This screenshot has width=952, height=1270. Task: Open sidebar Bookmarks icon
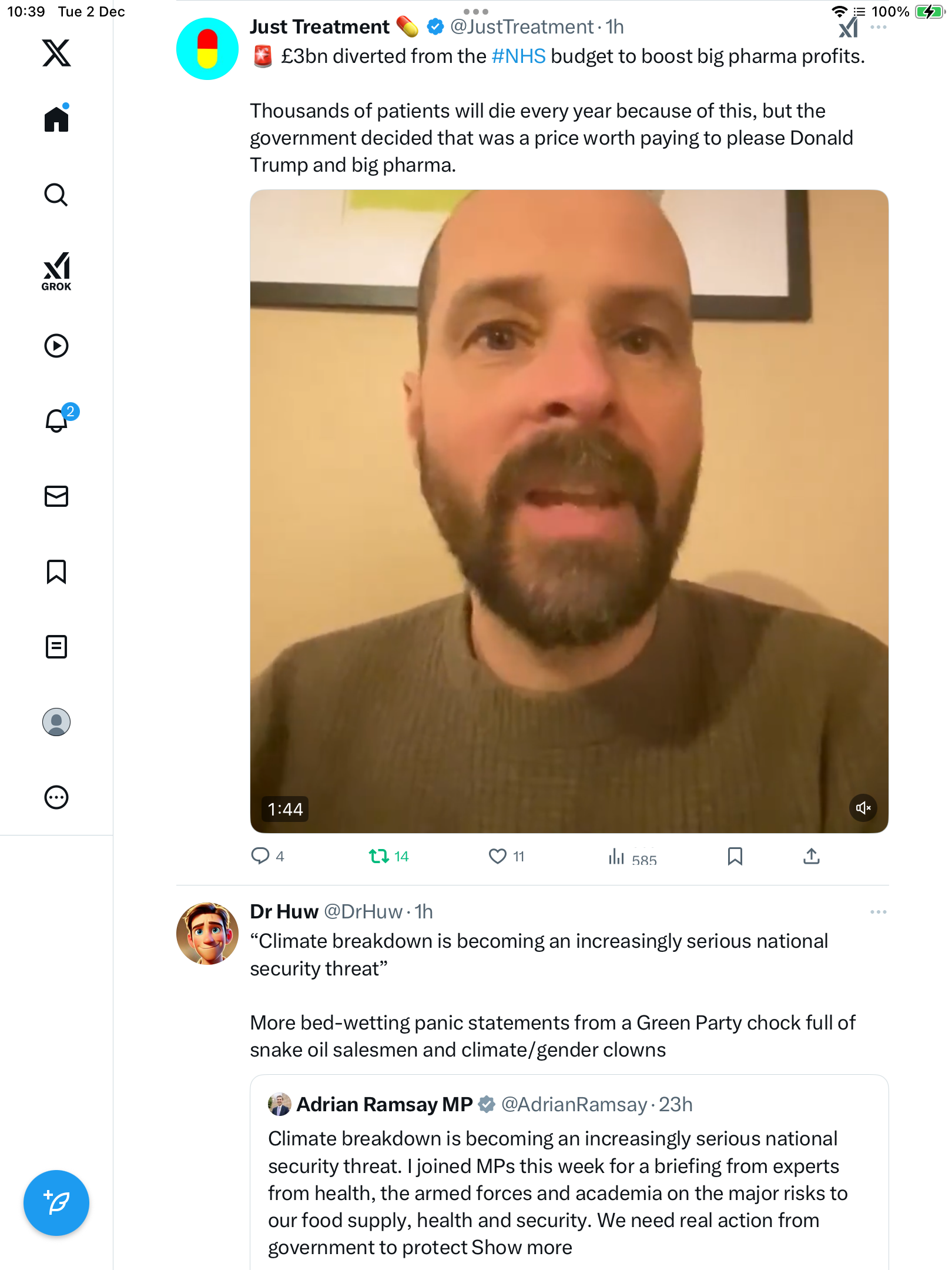point(56,571)
